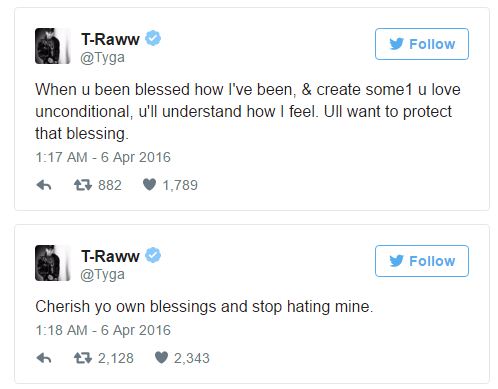Like the first tweet with 1,789 likes
Viewport: 498px width, 389px height.
[x=149, y=184]
